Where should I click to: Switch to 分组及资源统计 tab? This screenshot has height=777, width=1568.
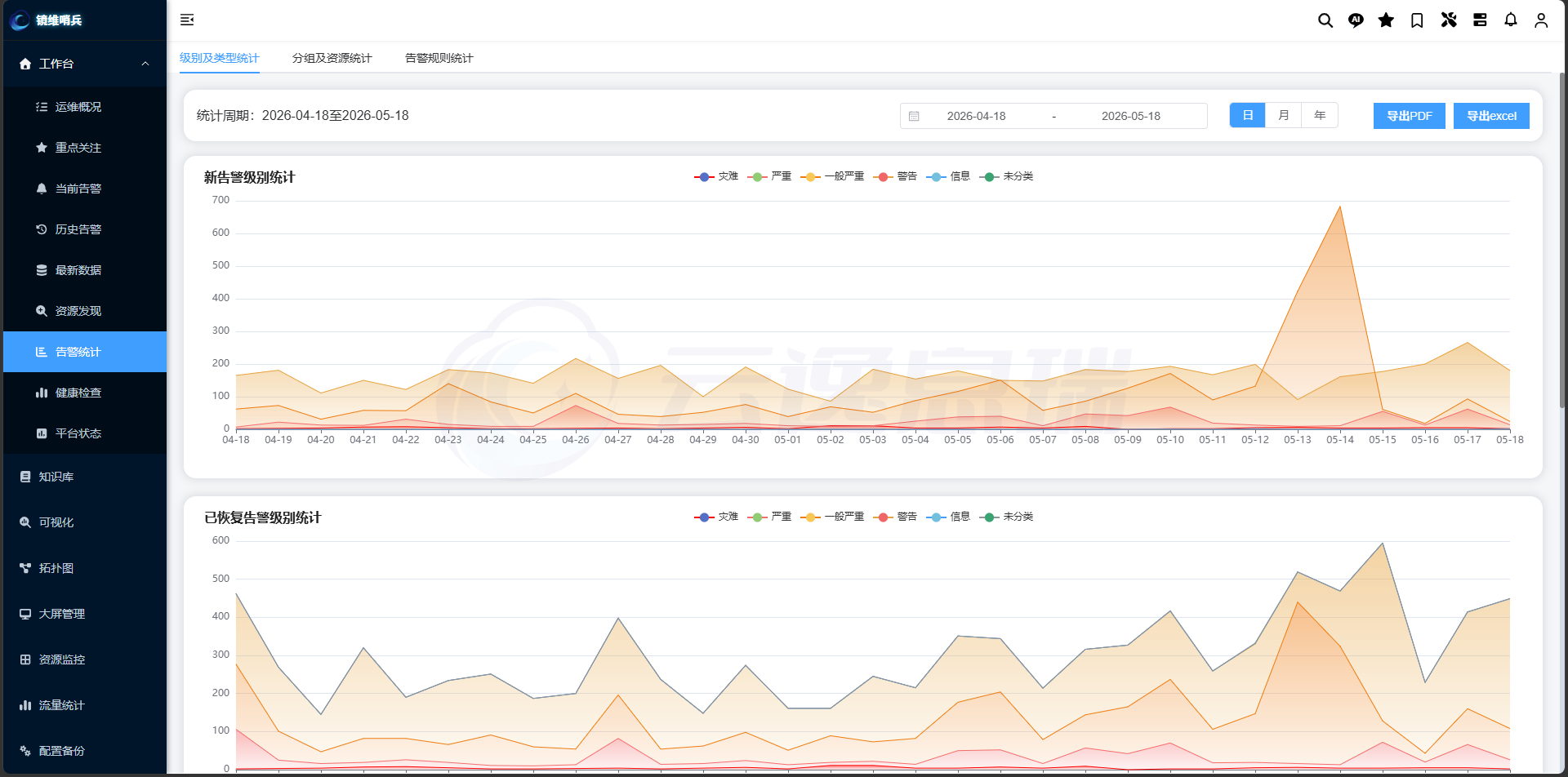click(x=332, y=58)
